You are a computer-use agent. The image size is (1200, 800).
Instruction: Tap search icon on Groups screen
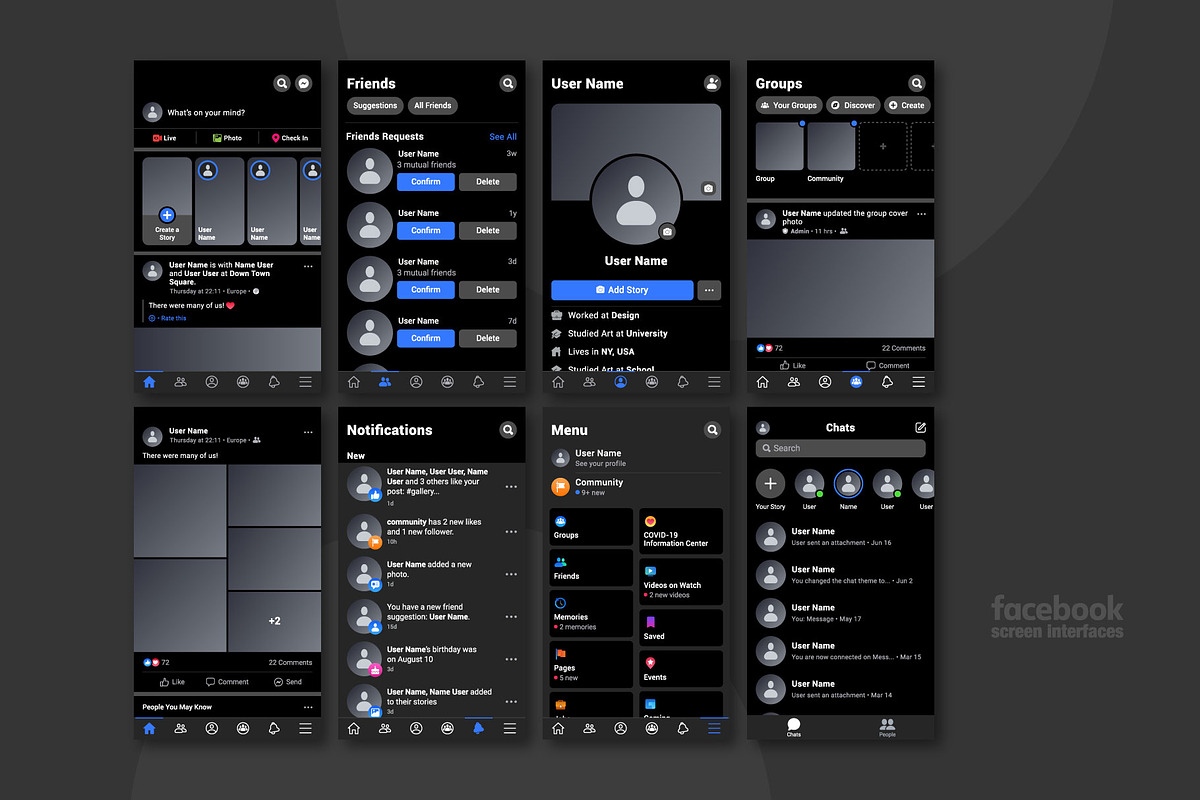click(x=916, y=84)
